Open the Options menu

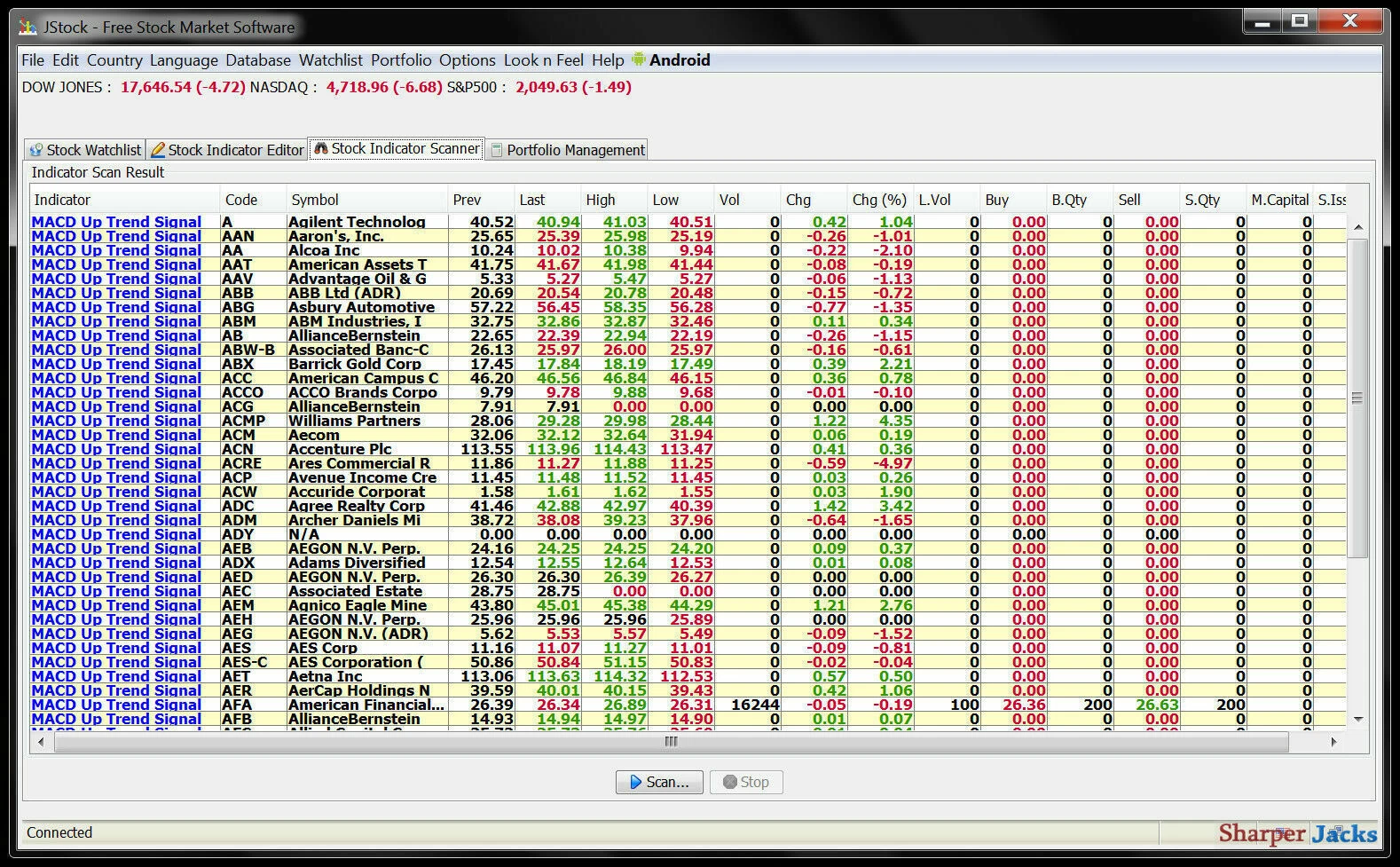(x=468, y=60)
